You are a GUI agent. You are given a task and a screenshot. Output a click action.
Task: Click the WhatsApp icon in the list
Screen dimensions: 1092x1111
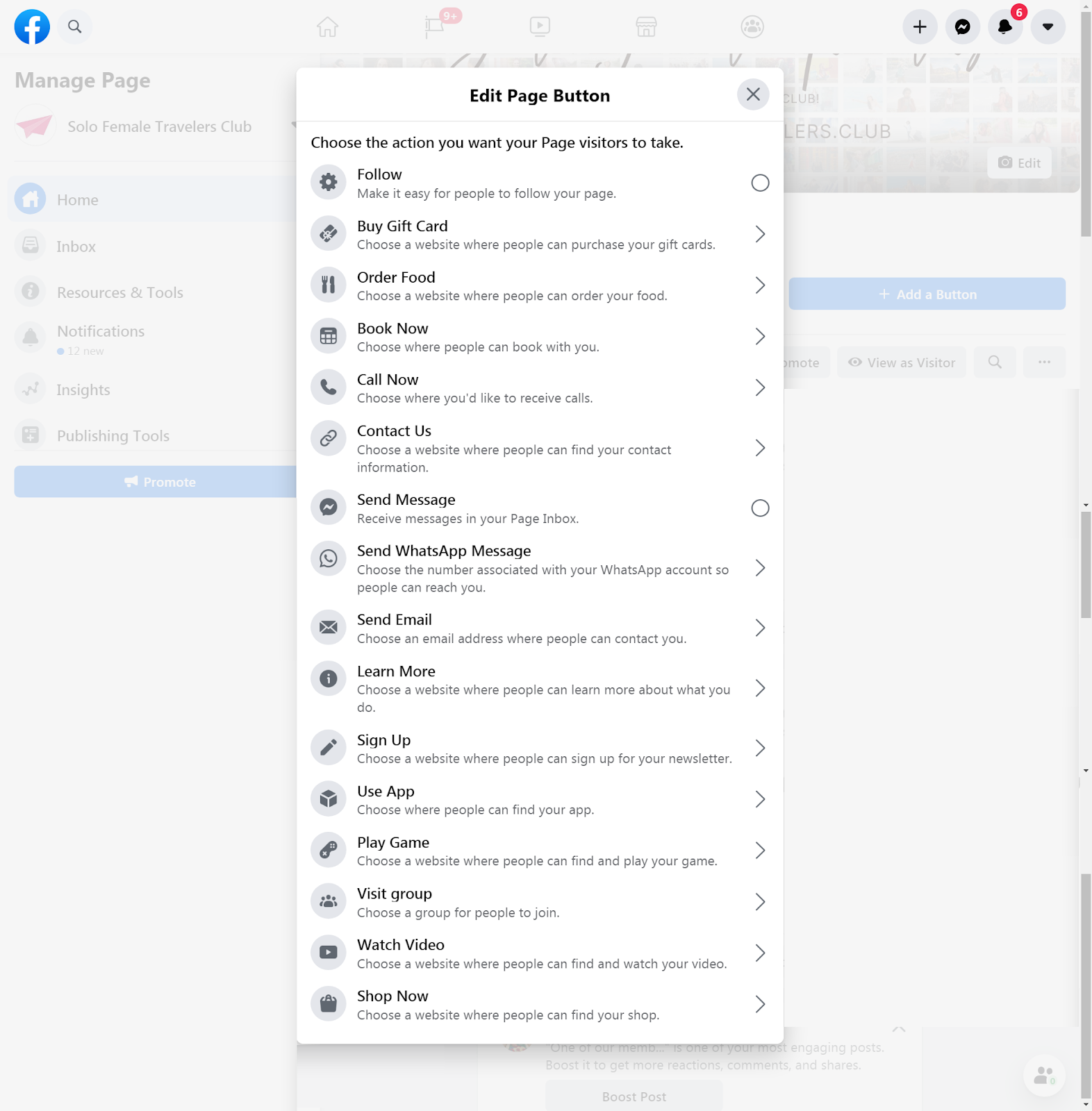coord(329,559)
